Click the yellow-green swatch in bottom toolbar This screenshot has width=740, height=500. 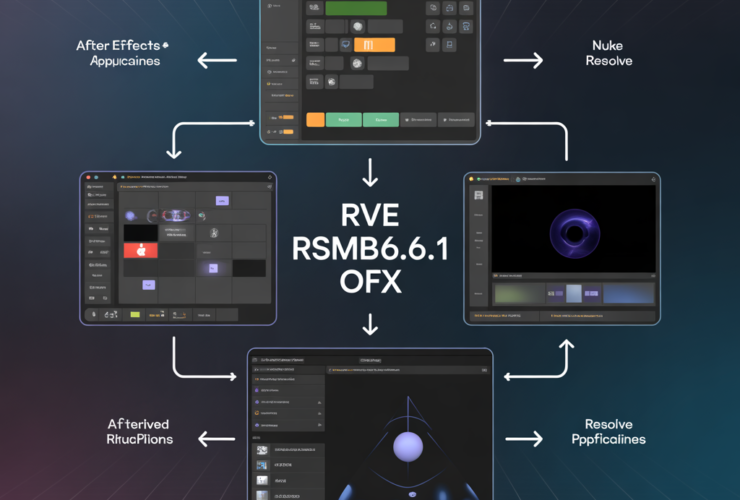pos(135,314)
